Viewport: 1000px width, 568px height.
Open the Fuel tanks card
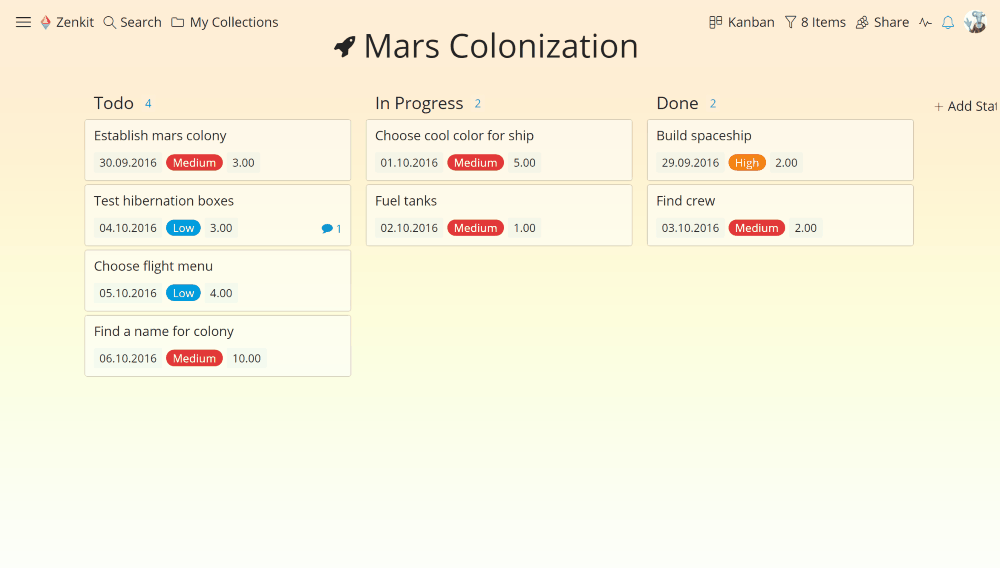499,215
